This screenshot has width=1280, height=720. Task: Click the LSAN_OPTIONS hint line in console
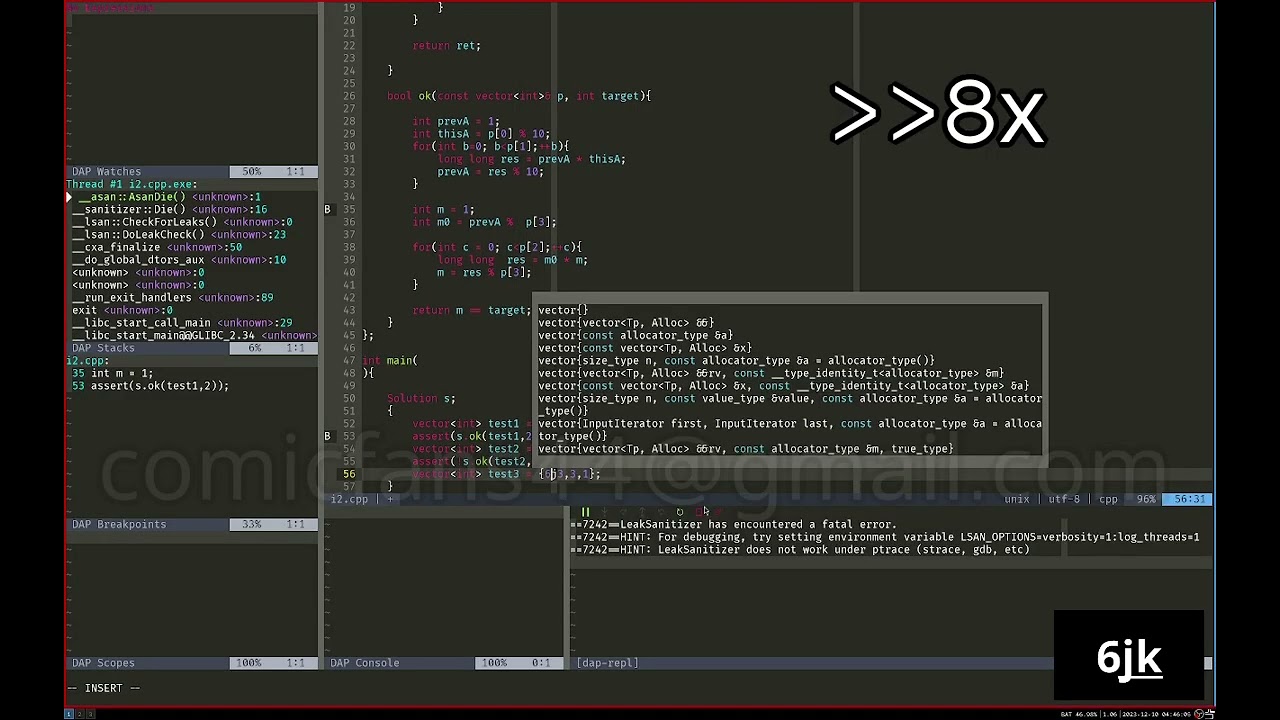pos(885,537)
